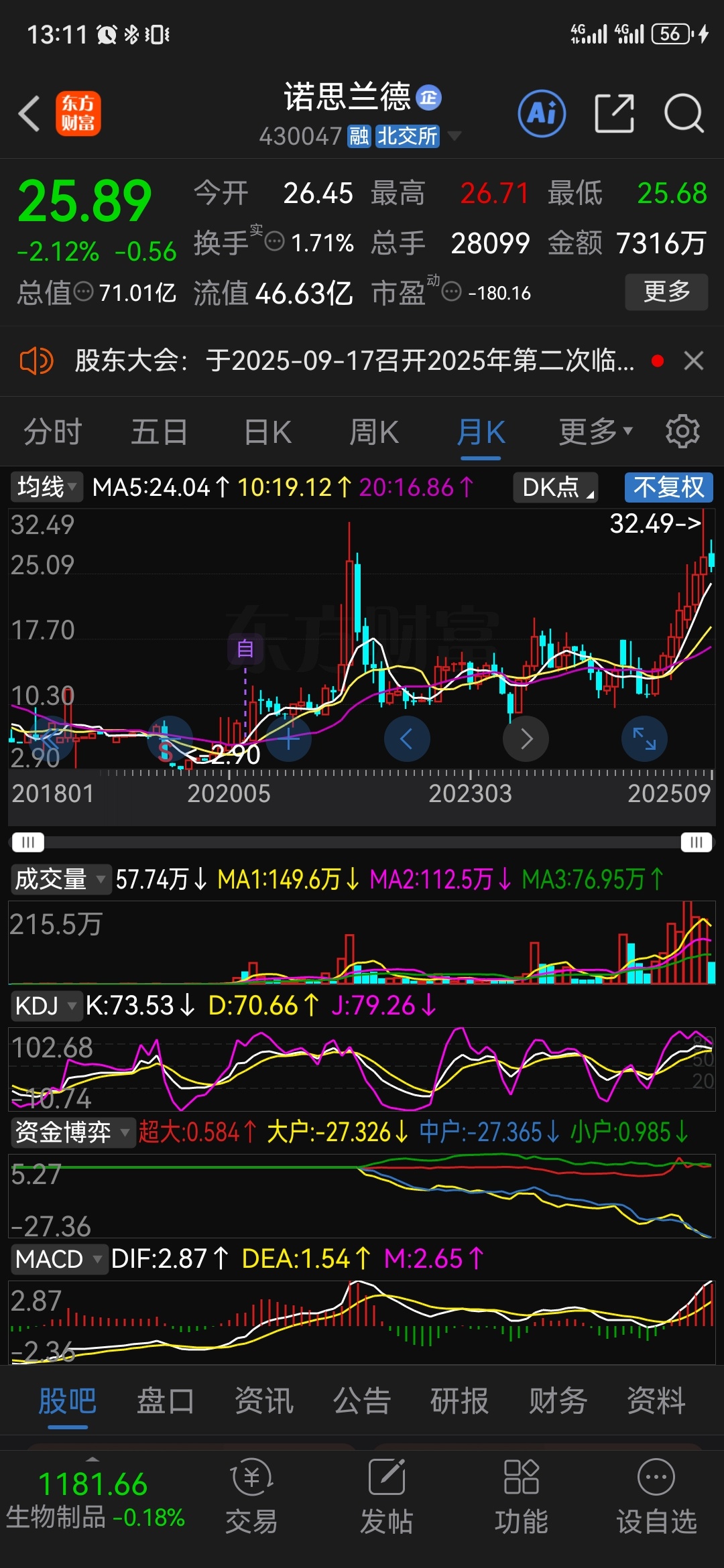Switch to 日K chart tab
The height and width of the screenshot is (1568, 724).
[267, 432]
